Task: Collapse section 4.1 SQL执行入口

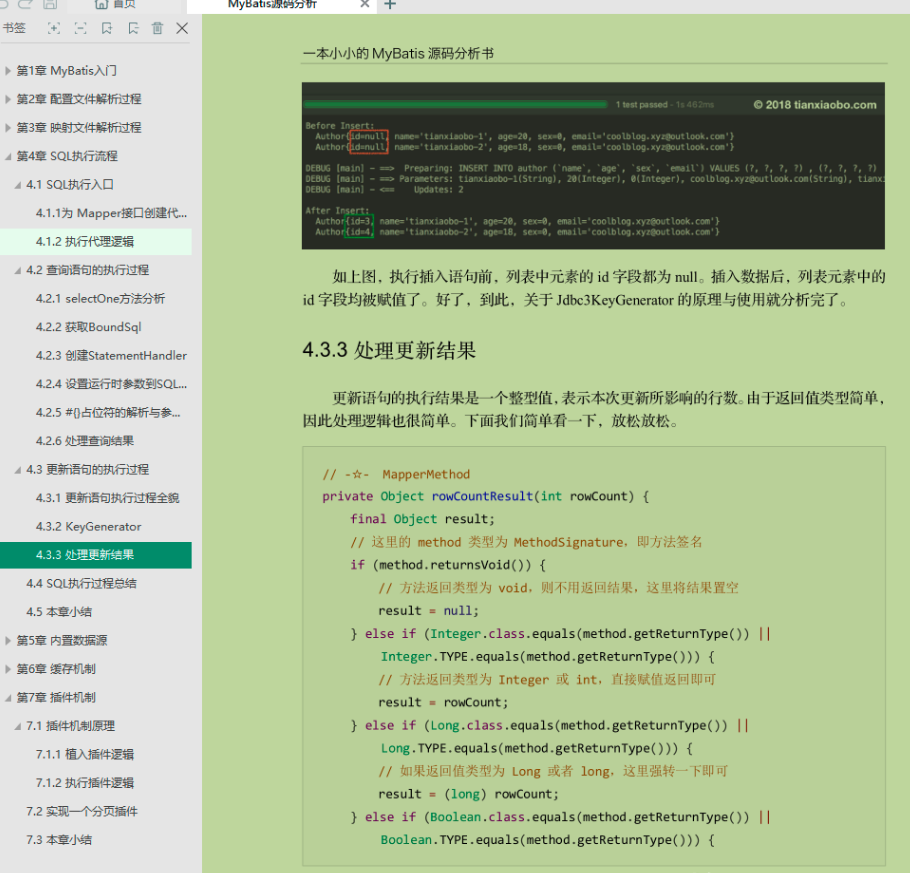Action: point(17,185)
